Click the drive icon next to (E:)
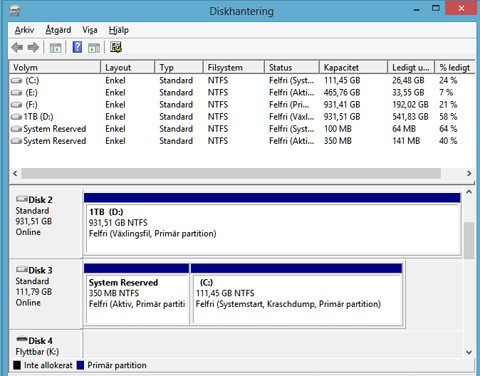Image resolution: width=480 pixels, height=376 pixels. (x=16, y=93)
